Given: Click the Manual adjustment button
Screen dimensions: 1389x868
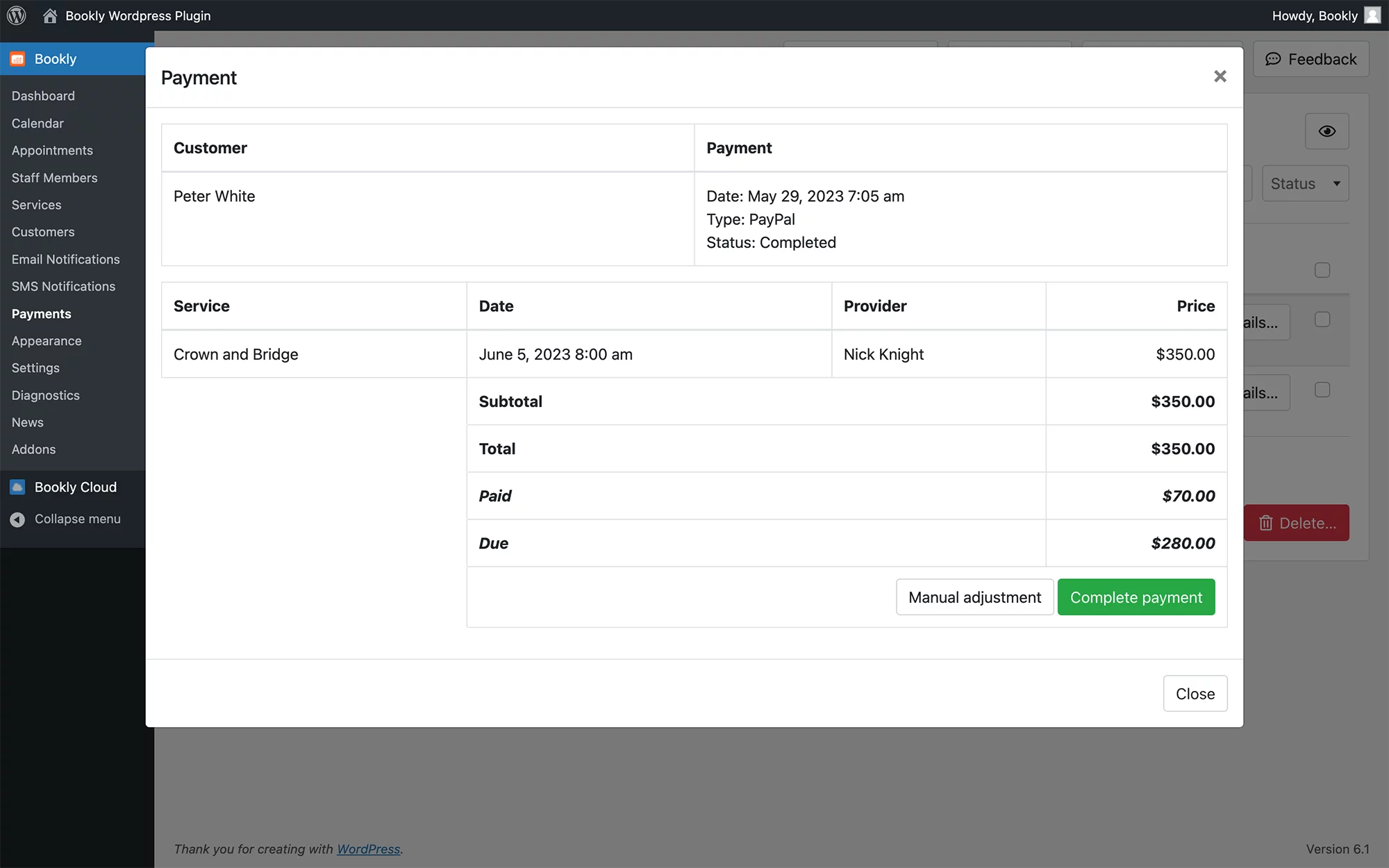Looking at the screenshot, I should (974, 597).
